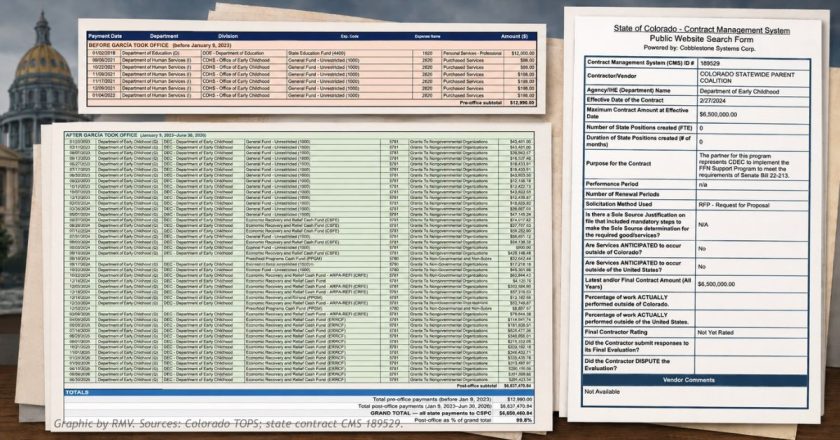Click the 'Graphic by RMV' source caption
The width and height of the screenshot is (840, 440).
pyautogui.click(x=228, y=424)
